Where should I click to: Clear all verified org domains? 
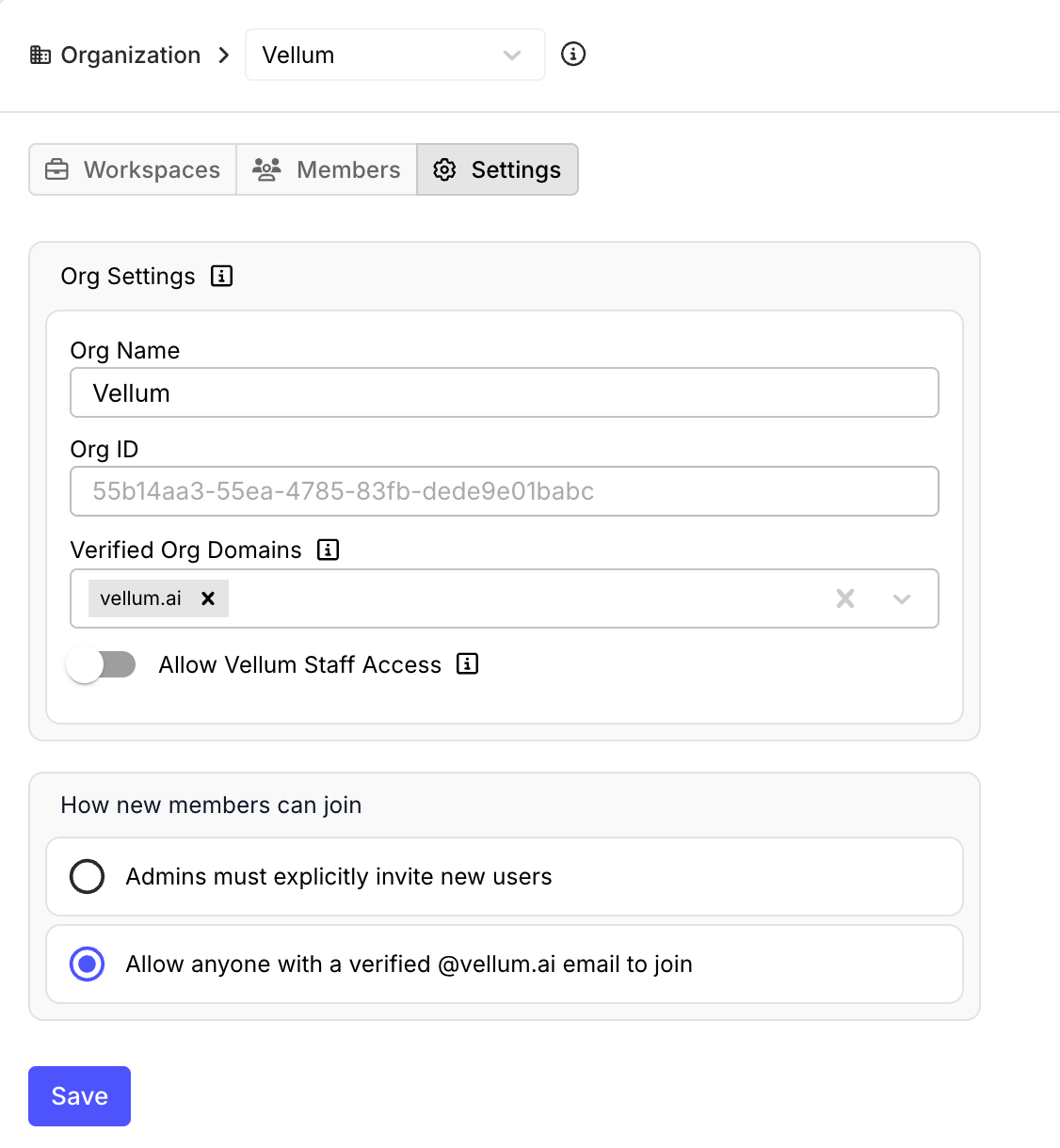[845, 598]
